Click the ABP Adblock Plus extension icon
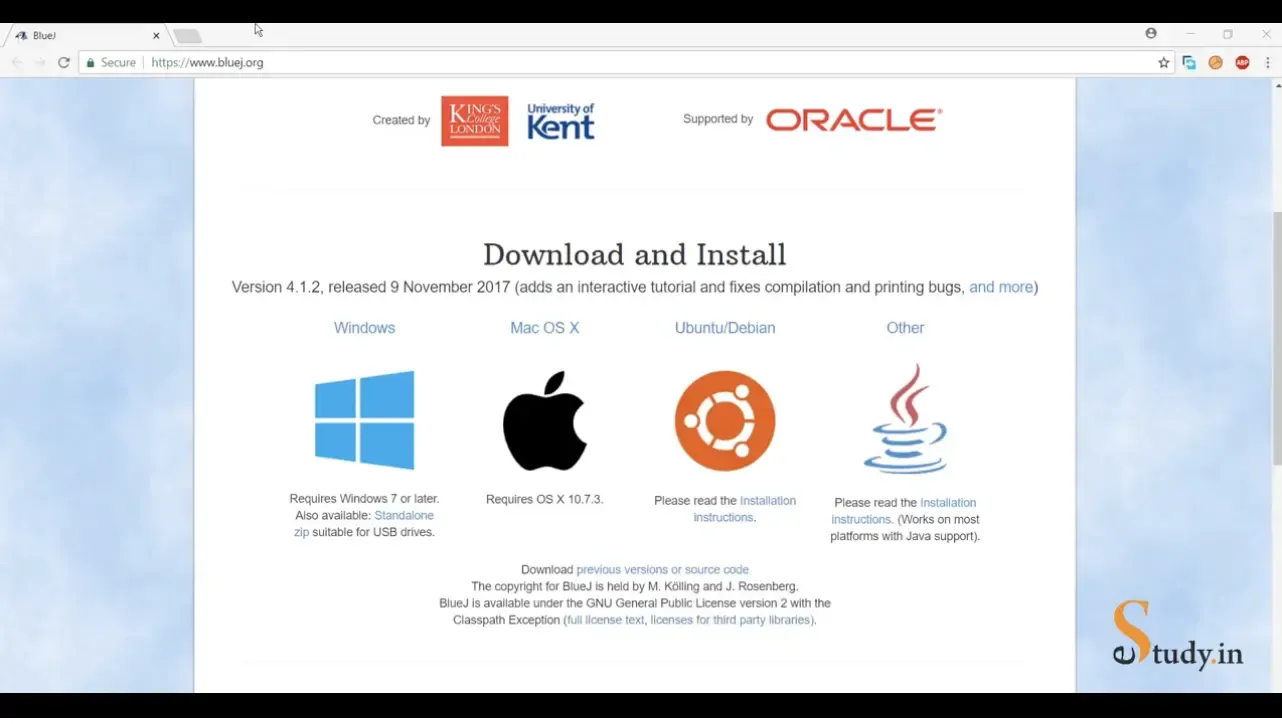Viewport: 1282px width, 724px height. pos(1242,63)
